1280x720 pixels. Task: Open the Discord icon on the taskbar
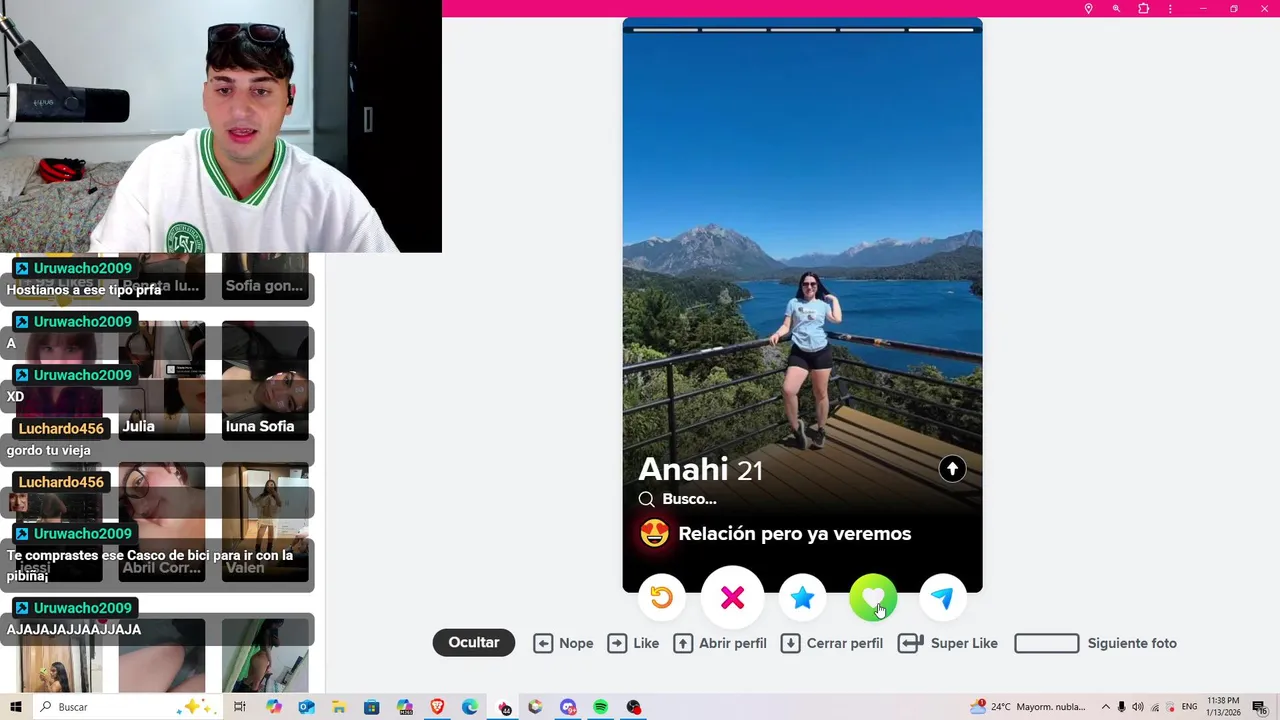568,707
